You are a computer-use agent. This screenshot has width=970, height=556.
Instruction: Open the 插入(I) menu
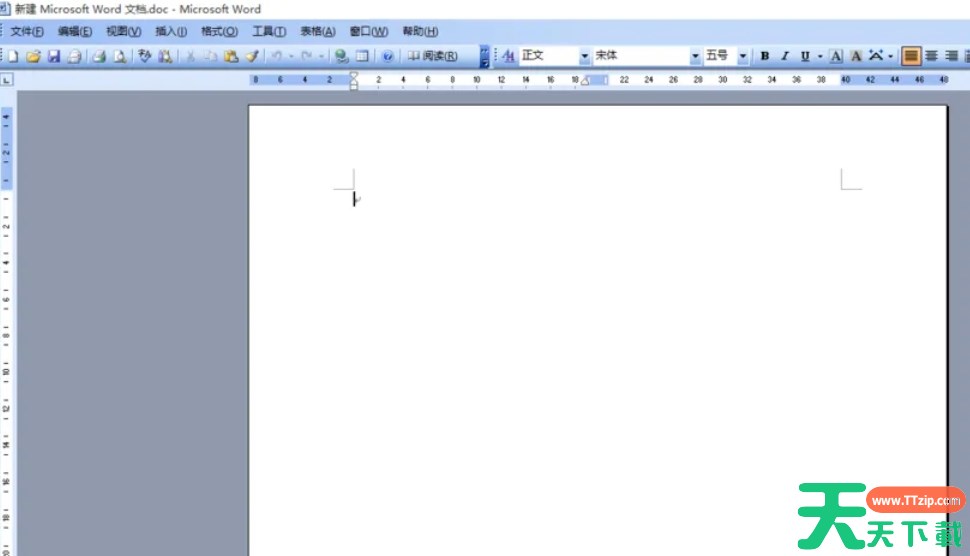pyautogui.click(x=171, y=32)
